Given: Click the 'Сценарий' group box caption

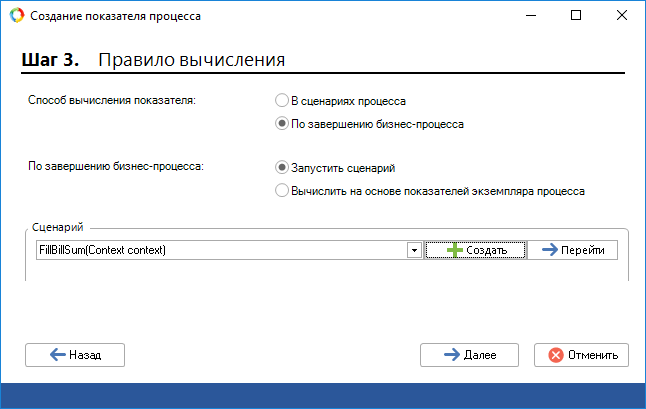Looking at the screenshot, I should 56,228.
